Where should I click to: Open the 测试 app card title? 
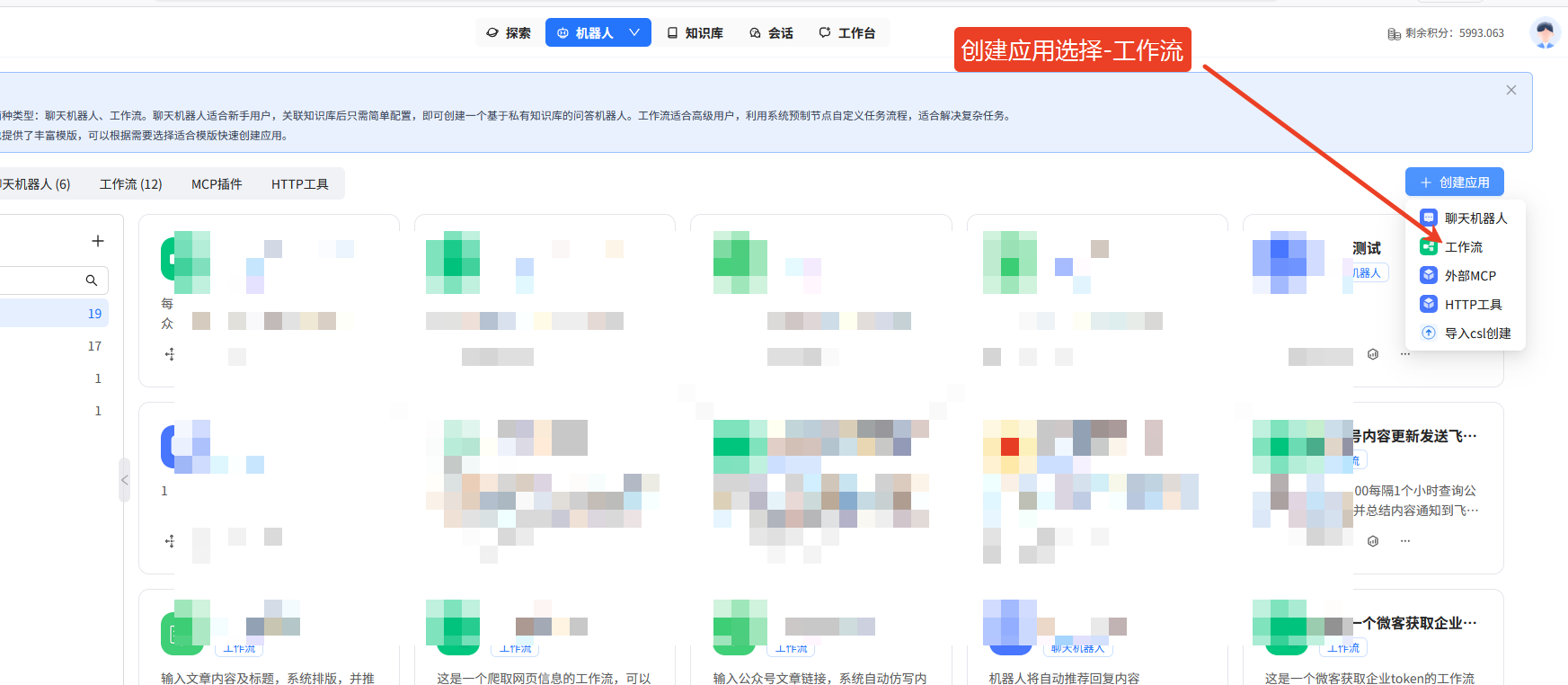point(1367,248)
